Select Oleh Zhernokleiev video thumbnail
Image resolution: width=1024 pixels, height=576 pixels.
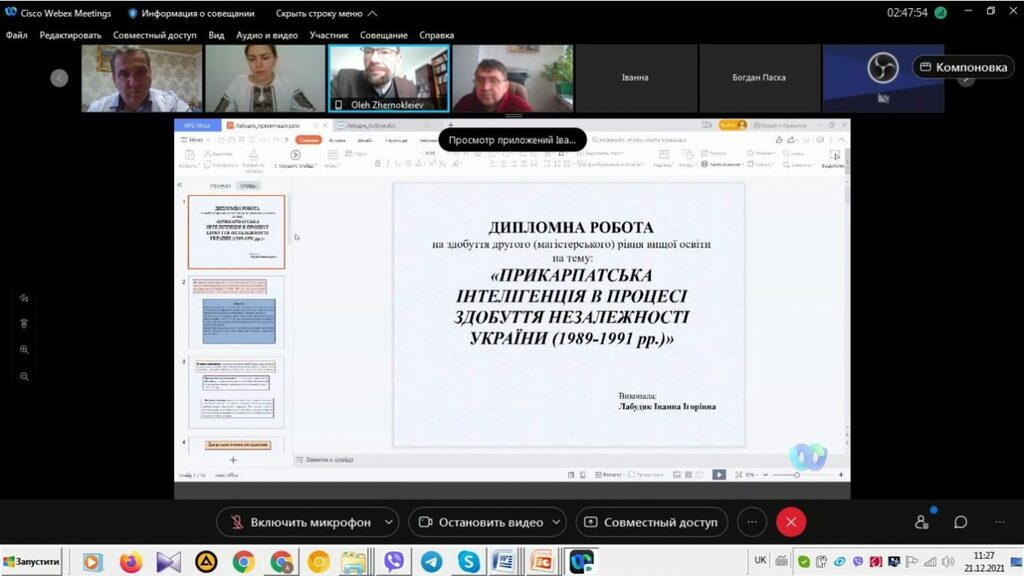click(389, 77)
